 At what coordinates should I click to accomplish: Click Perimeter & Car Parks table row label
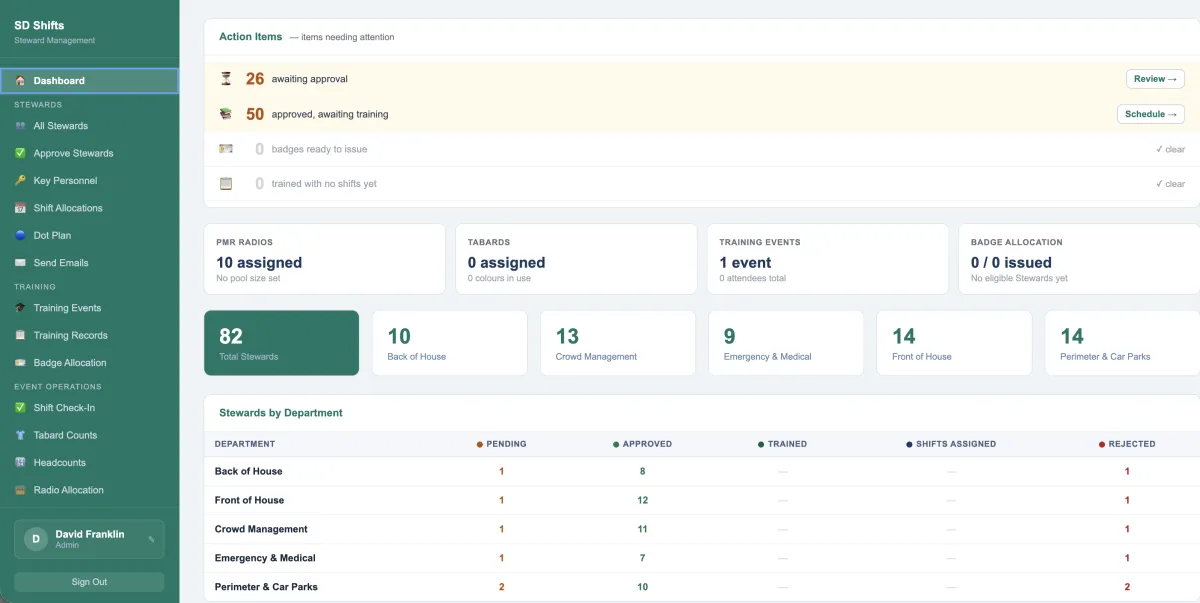266,587
